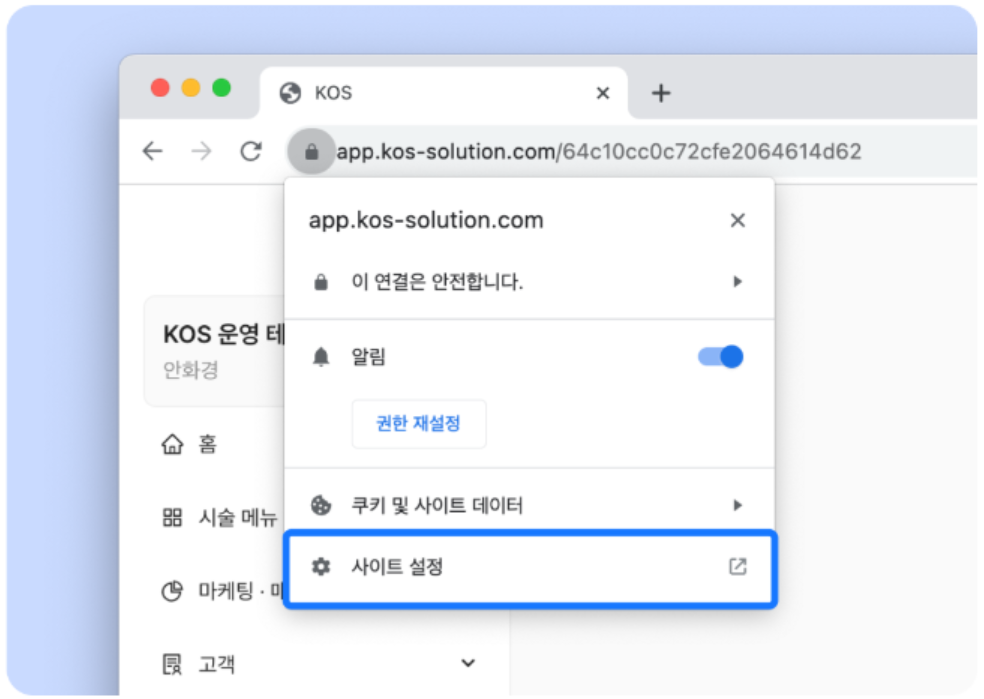Click the gear icon beside 사이트 설정

coord(321,567)
